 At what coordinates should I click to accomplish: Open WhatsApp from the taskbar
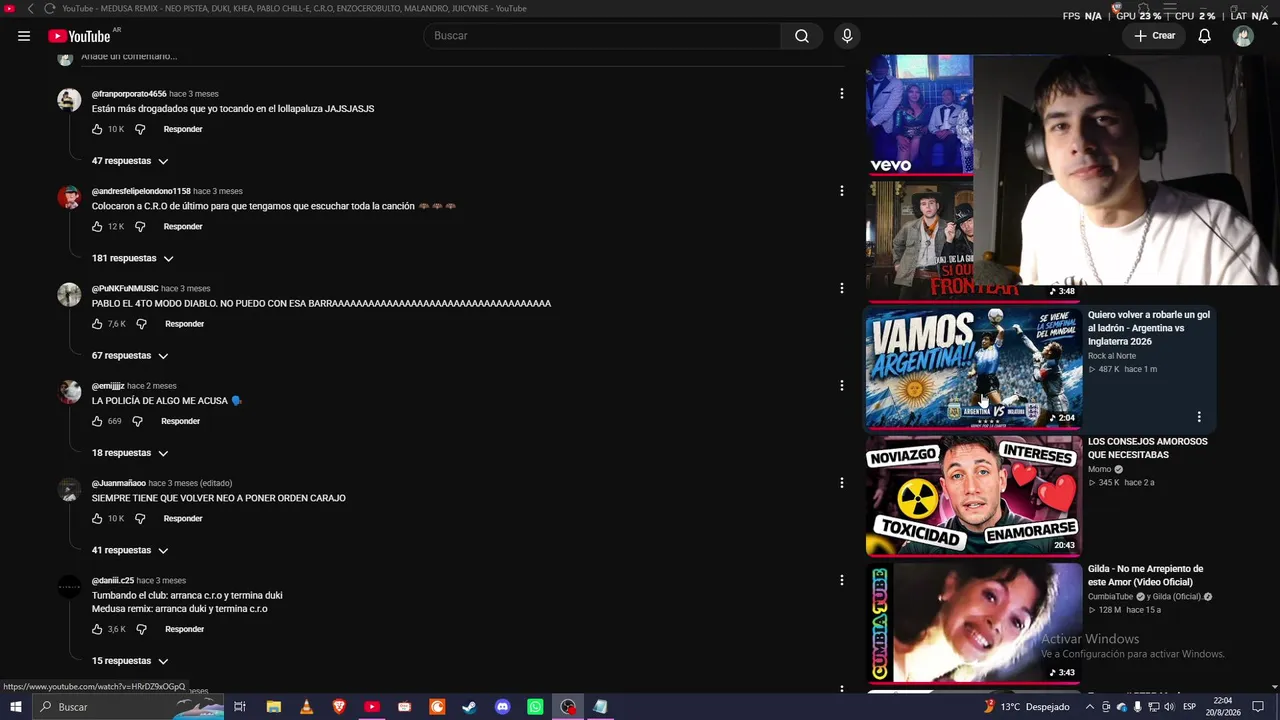tap(535, 707)
